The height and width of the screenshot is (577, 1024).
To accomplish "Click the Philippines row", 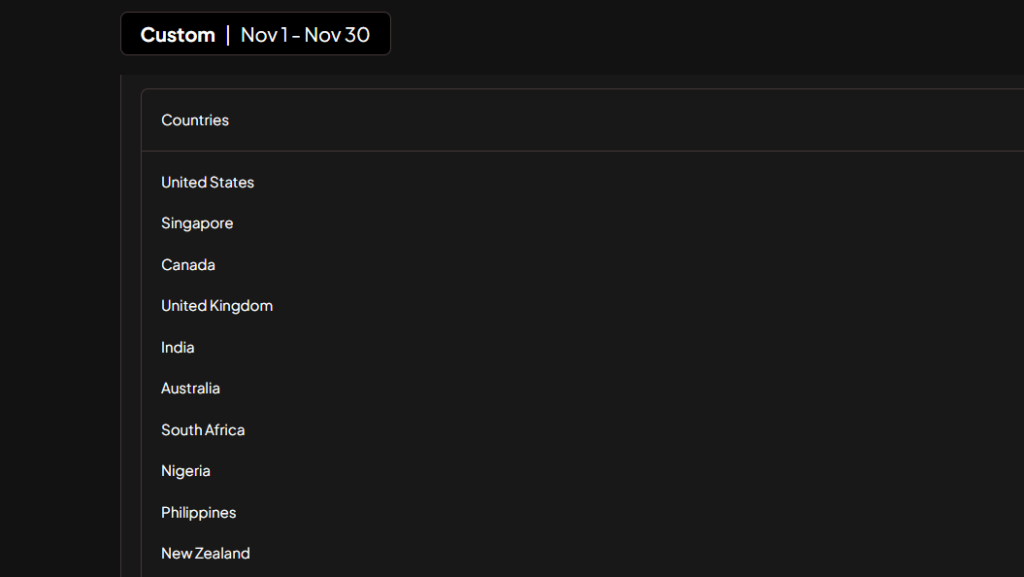I will pos(199,512).
